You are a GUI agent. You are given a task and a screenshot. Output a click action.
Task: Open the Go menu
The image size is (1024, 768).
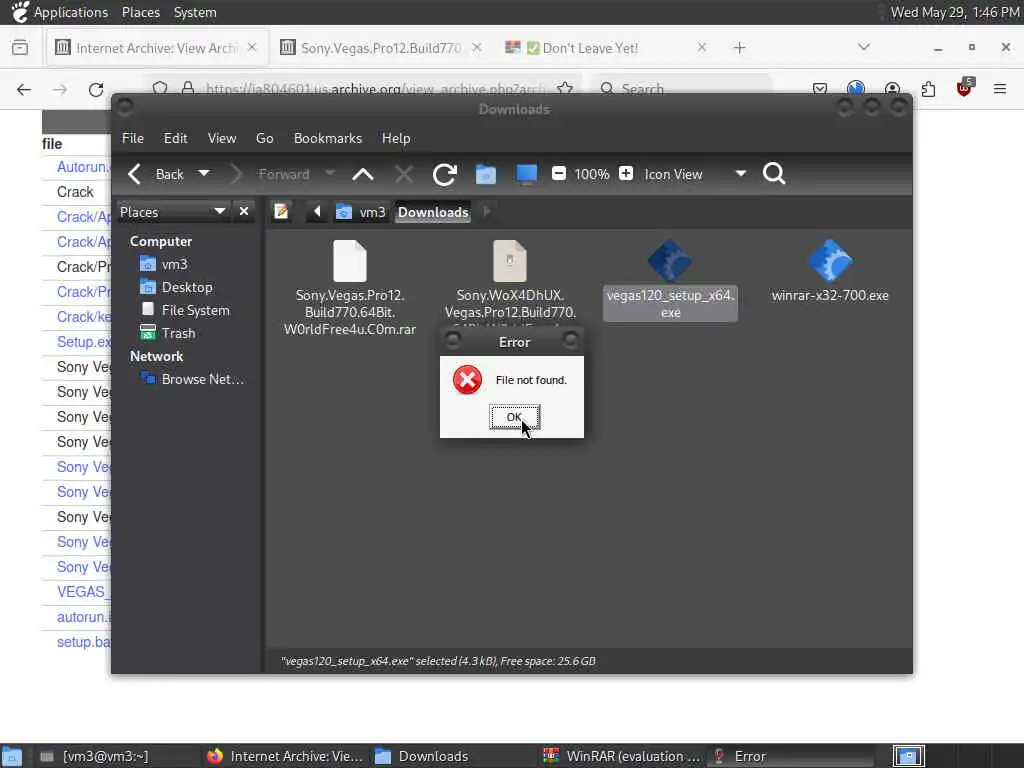(x=264, y=138)
